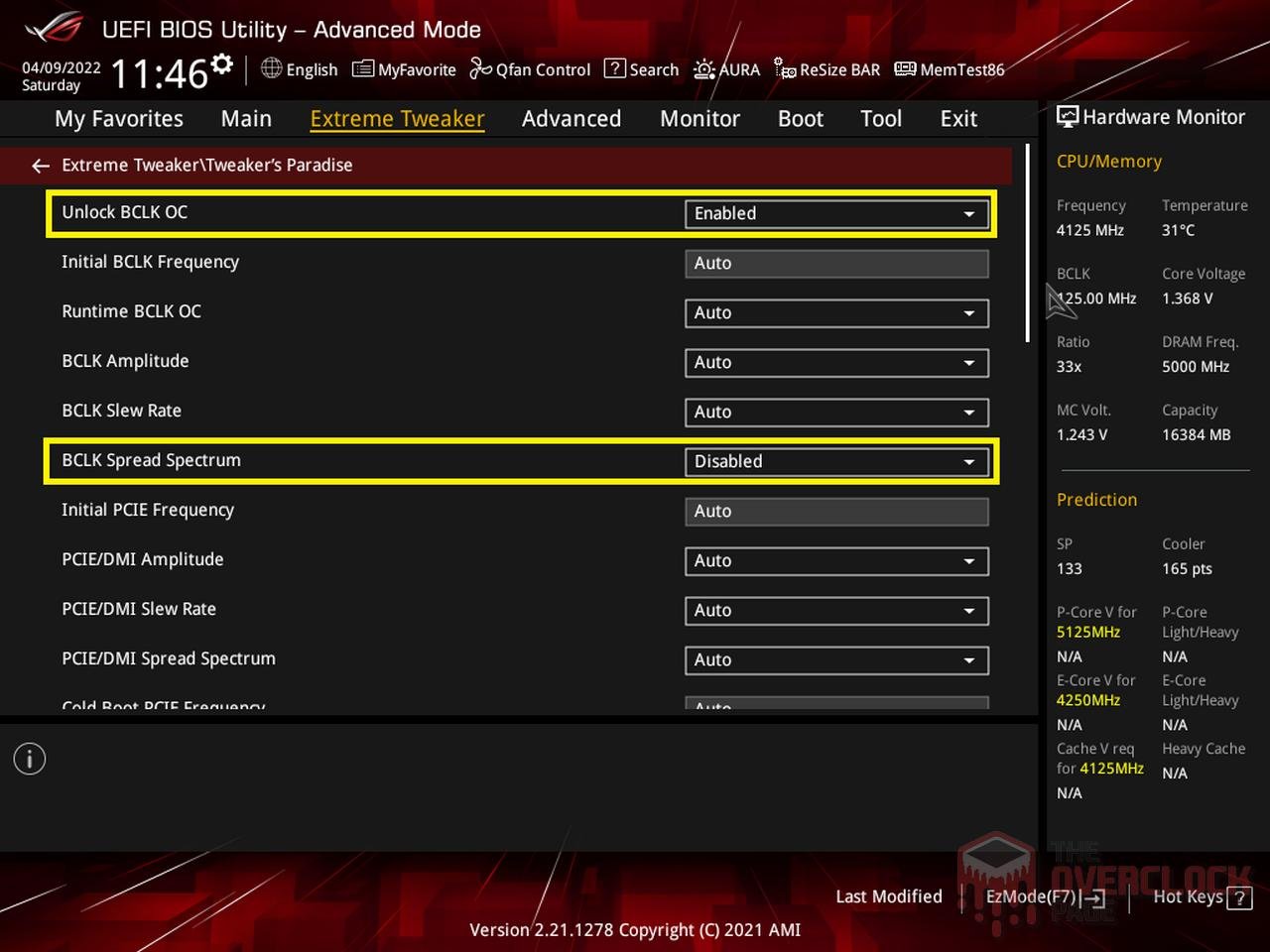Screen dimensions: 1270x952
Task: Open the Runtime BCLK OC dropdown
Action: (835, 312)
